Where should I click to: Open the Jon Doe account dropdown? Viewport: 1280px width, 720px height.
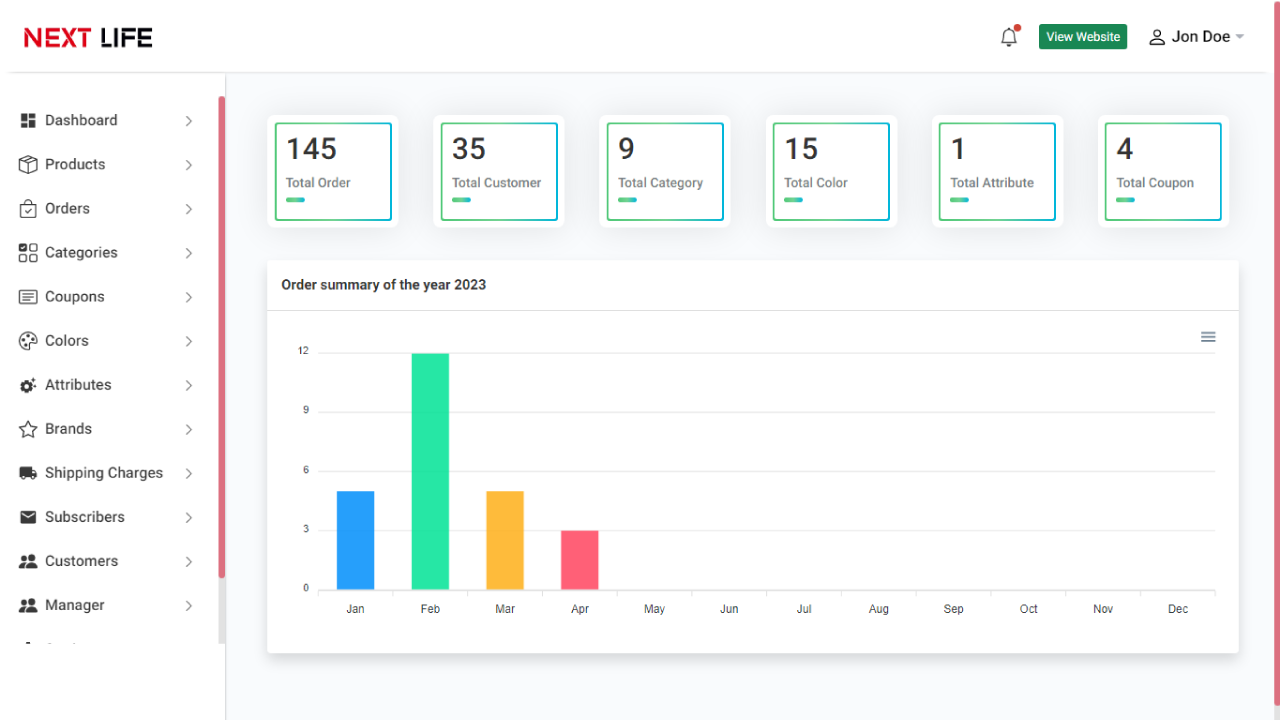click(x=1196, y=37)
